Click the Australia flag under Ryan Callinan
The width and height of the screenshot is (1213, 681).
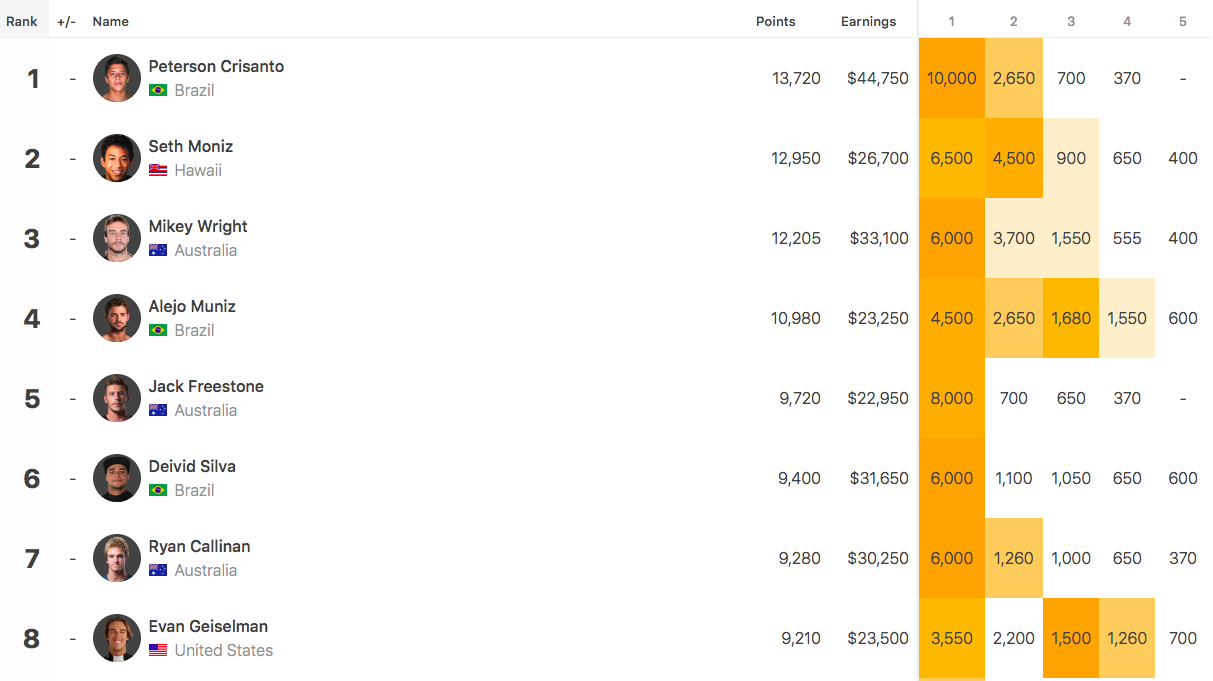[158, 570]
